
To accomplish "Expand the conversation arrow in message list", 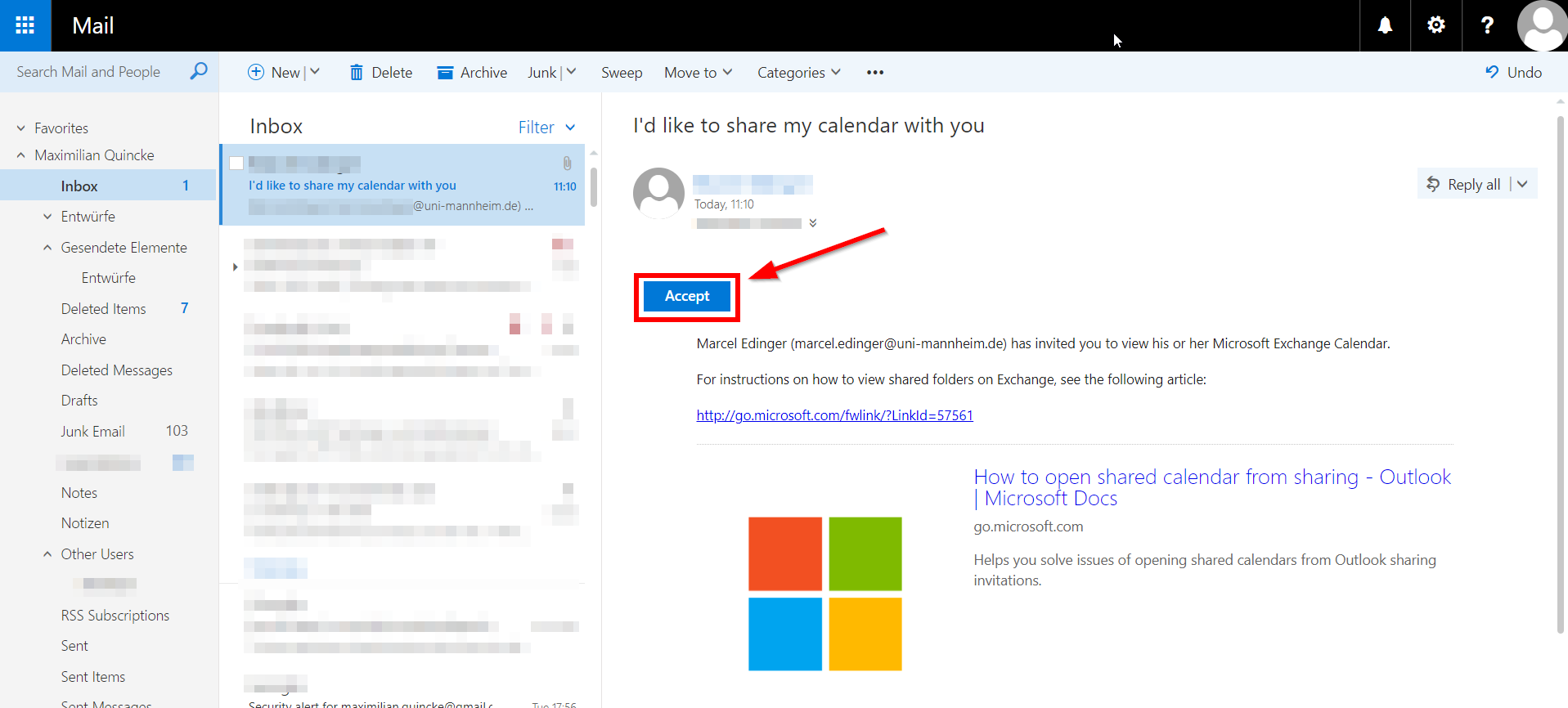I will (235, 267).
